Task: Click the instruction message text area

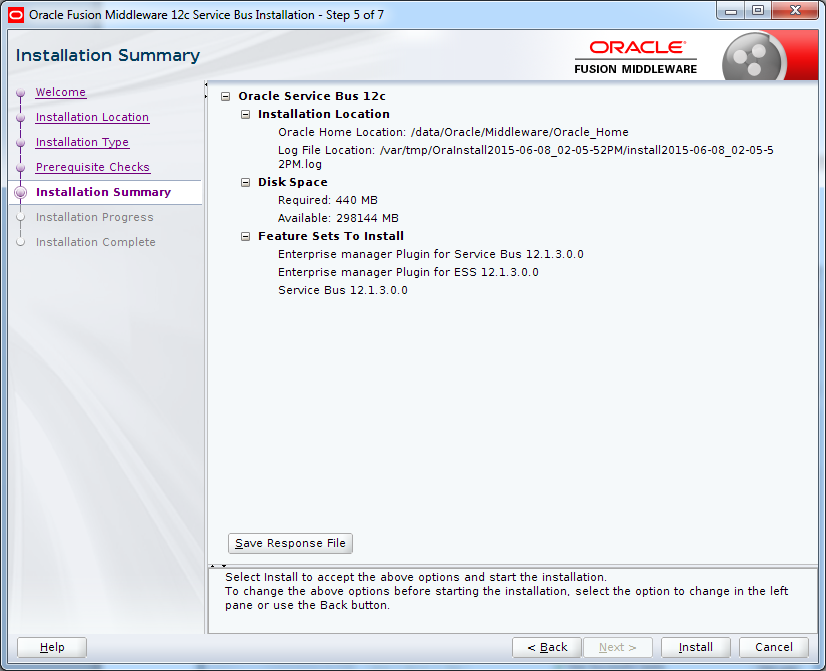Action: [513, 601]
